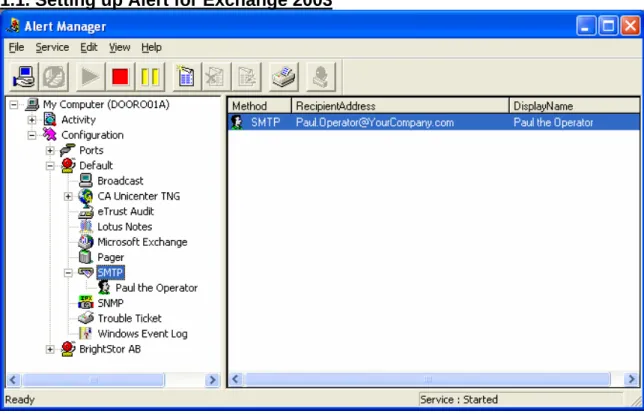Click the modify item toolbar icon
644x414 pixels.
(x=246, y=77)
